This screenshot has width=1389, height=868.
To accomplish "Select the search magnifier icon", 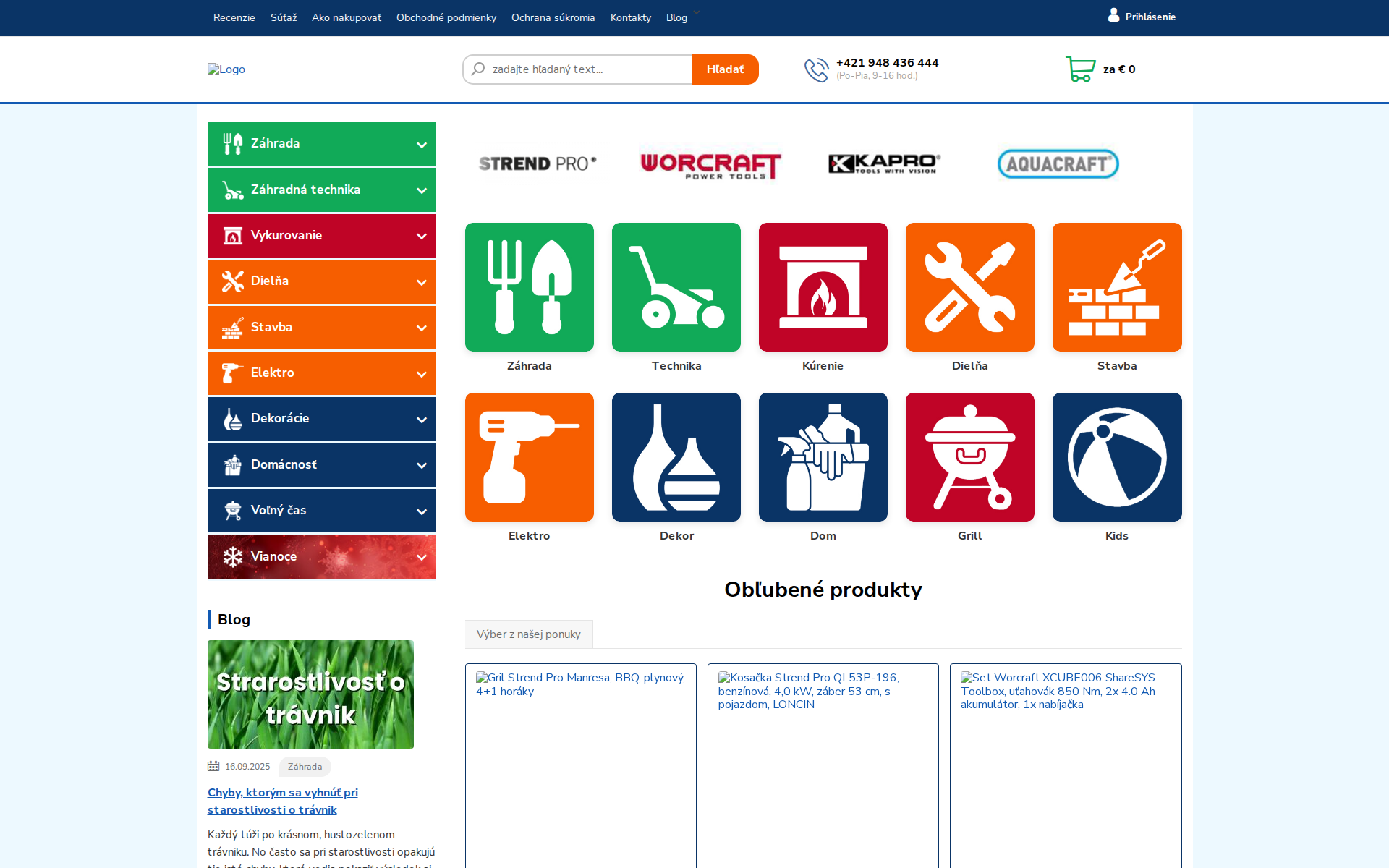I will click(477, 69).
